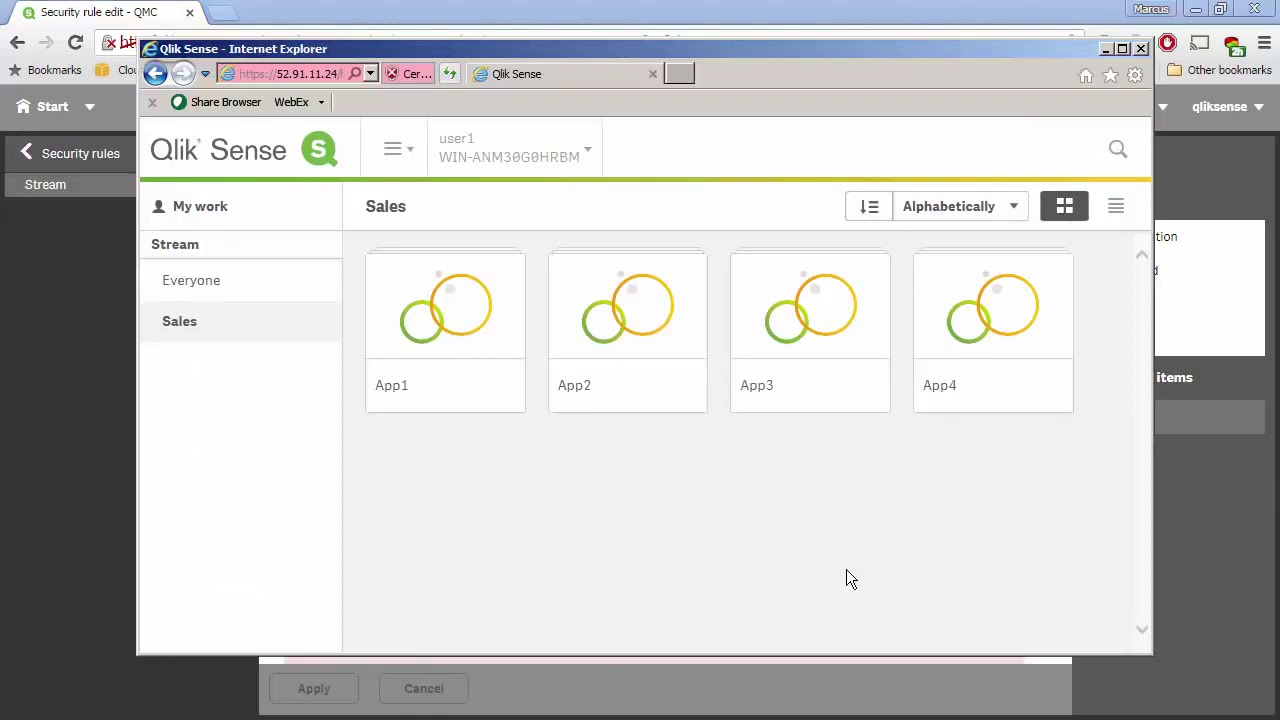The height and width of the screenshot is (720, 1280).
Task: Click the Chrome cast icon
Action: [1200, 43]
